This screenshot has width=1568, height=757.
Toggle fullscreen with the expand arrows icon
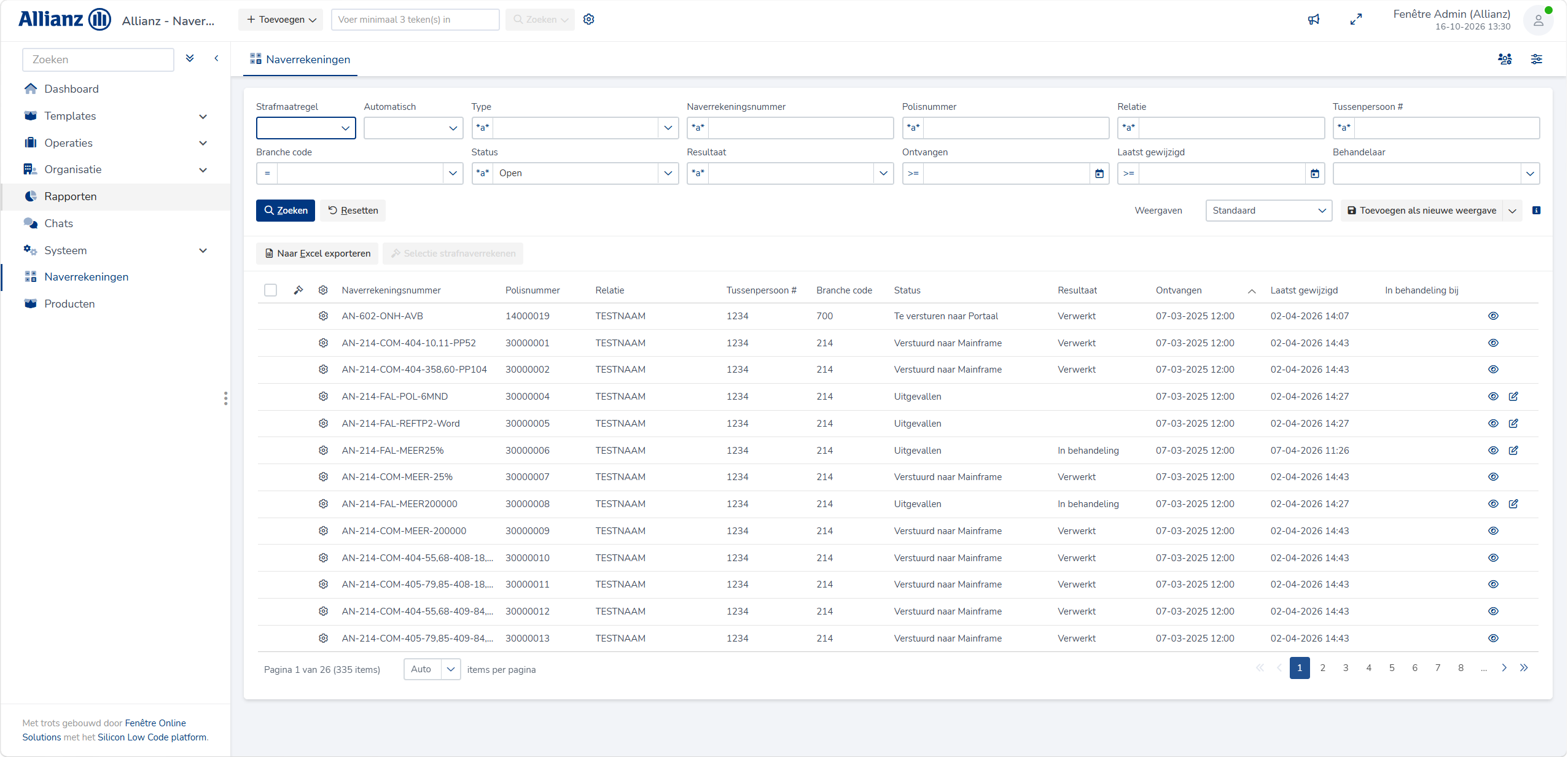coord(1356,20)
